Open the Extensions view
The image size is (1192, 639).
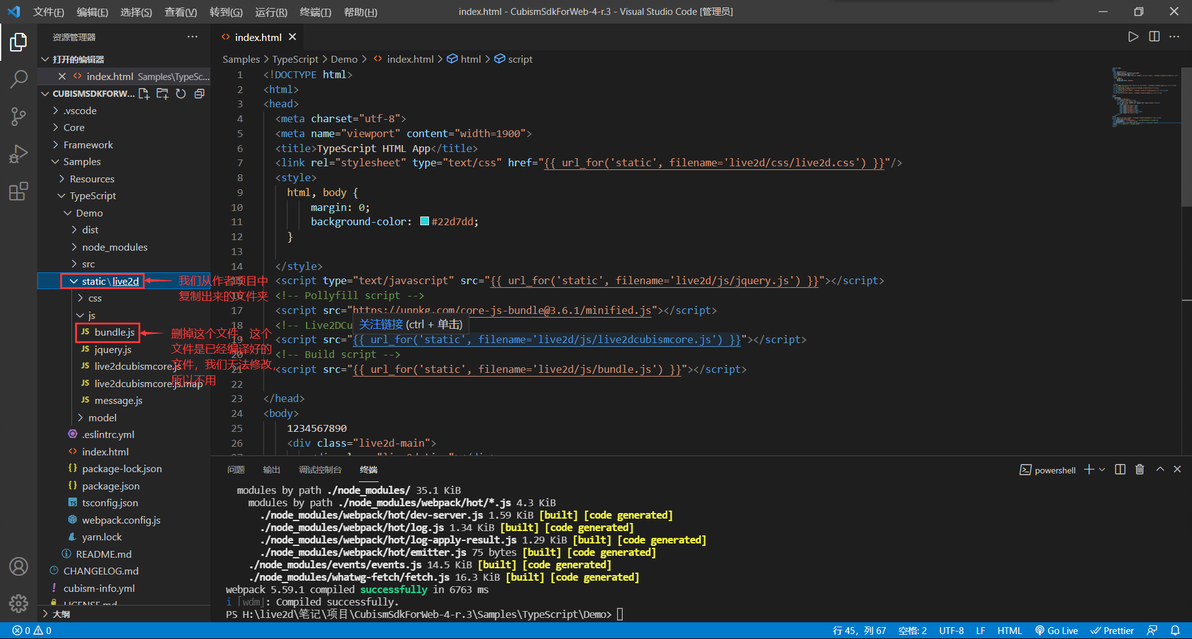(x=18, y=191)
